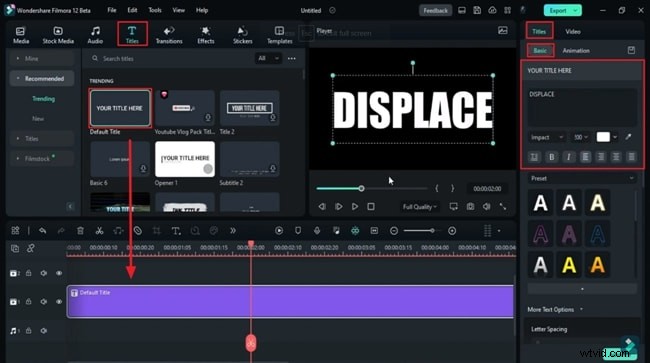The height and width of the screenshot is (363, 650).
Task: Toggle visibility of video track 1
Action: click(59, 302)
